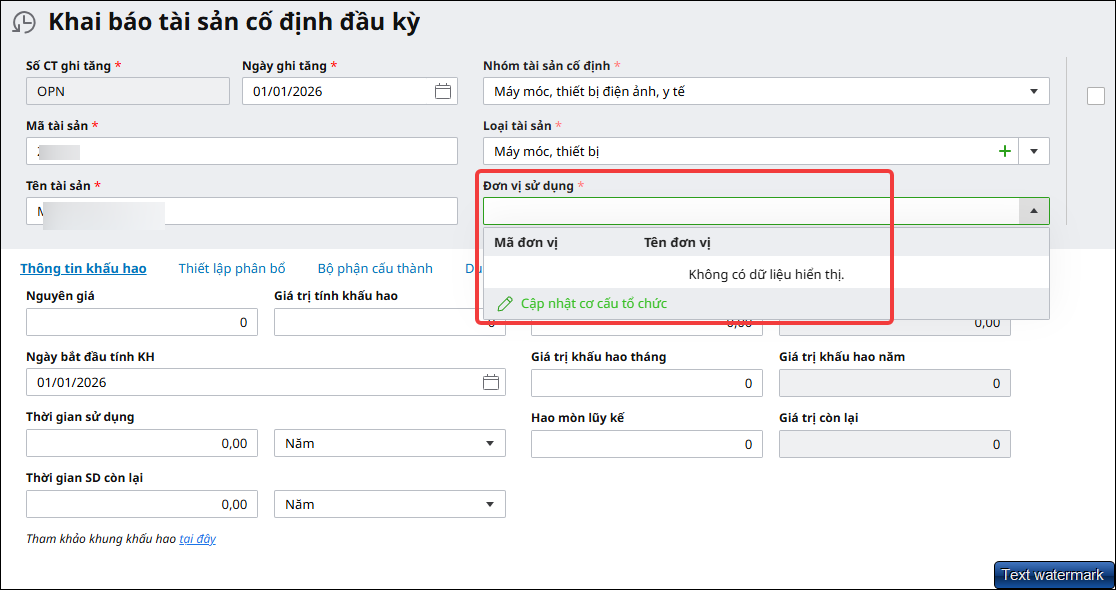Click Hao mòn lũy kế input field
This screenshot has width=1116, height=590.
[x=647, y=443]
